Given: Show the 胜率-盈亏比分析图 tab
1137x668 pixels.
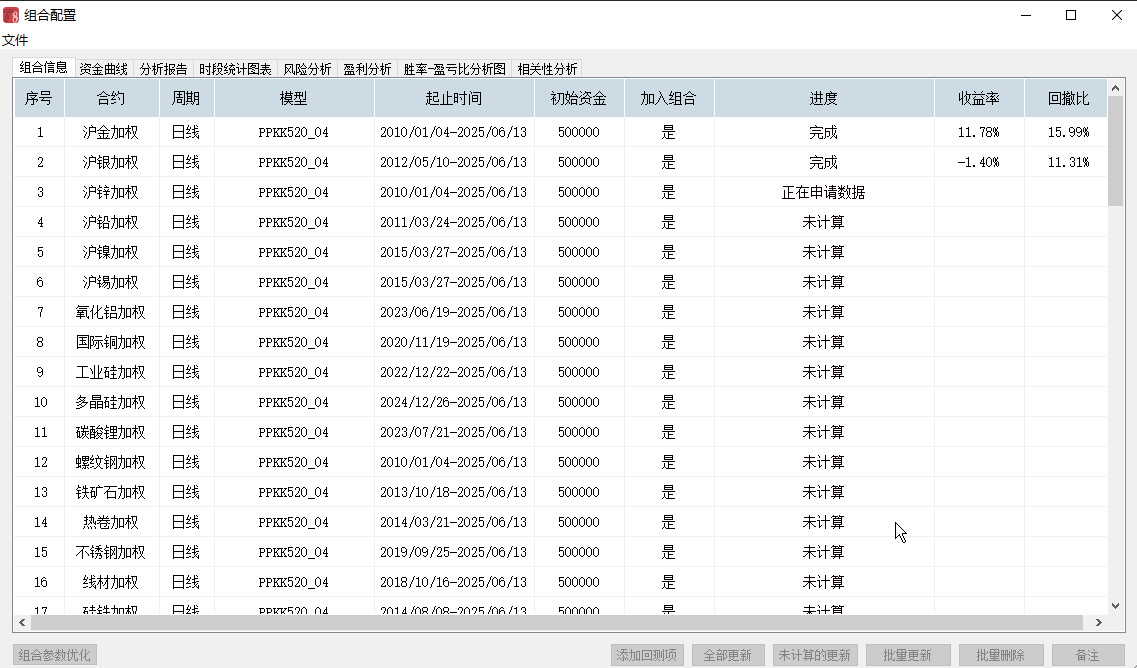Looking at the screenshot, I should (455, 69).
